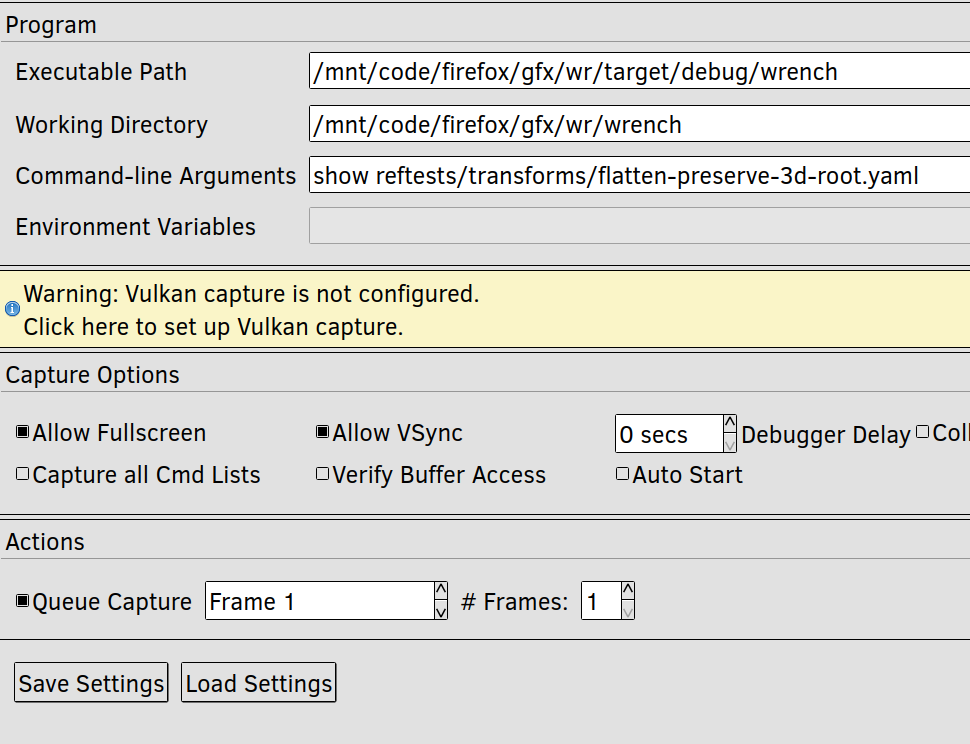Viewport: 970px width, 744px height.
Task: Uncheck the Queue Capture checkbox
Action: pyautogui.click(x=23, y=601)
